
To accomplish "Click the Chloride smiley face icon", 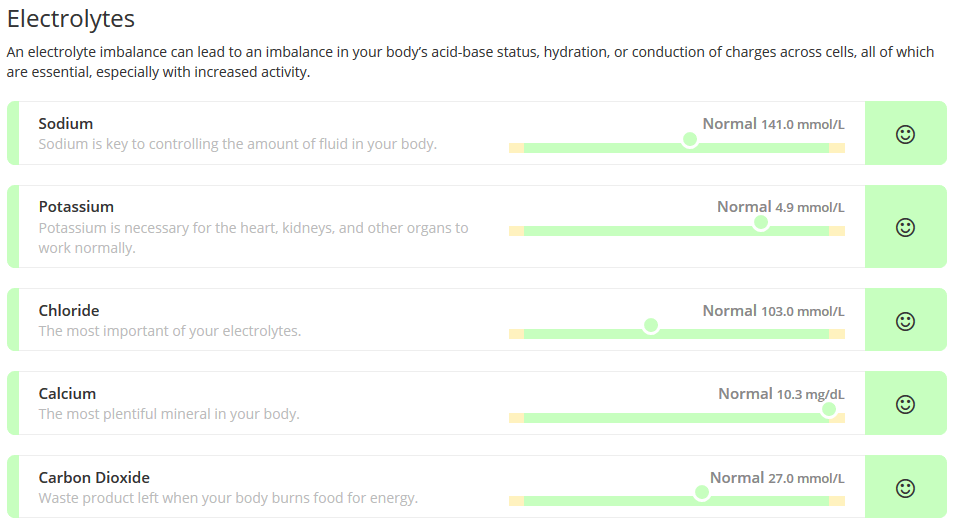I will pyautogui.click(x=905, y=321).
